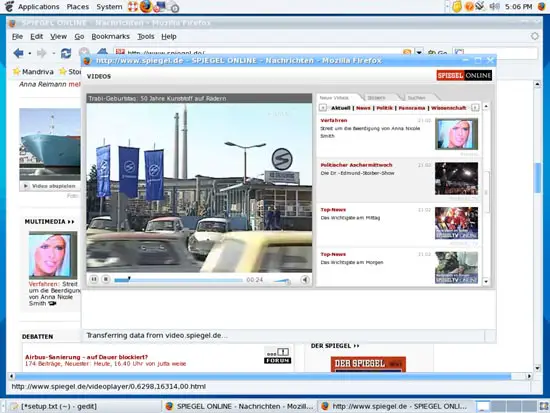
Task: Select the News video category
Action: pos(363,108)
